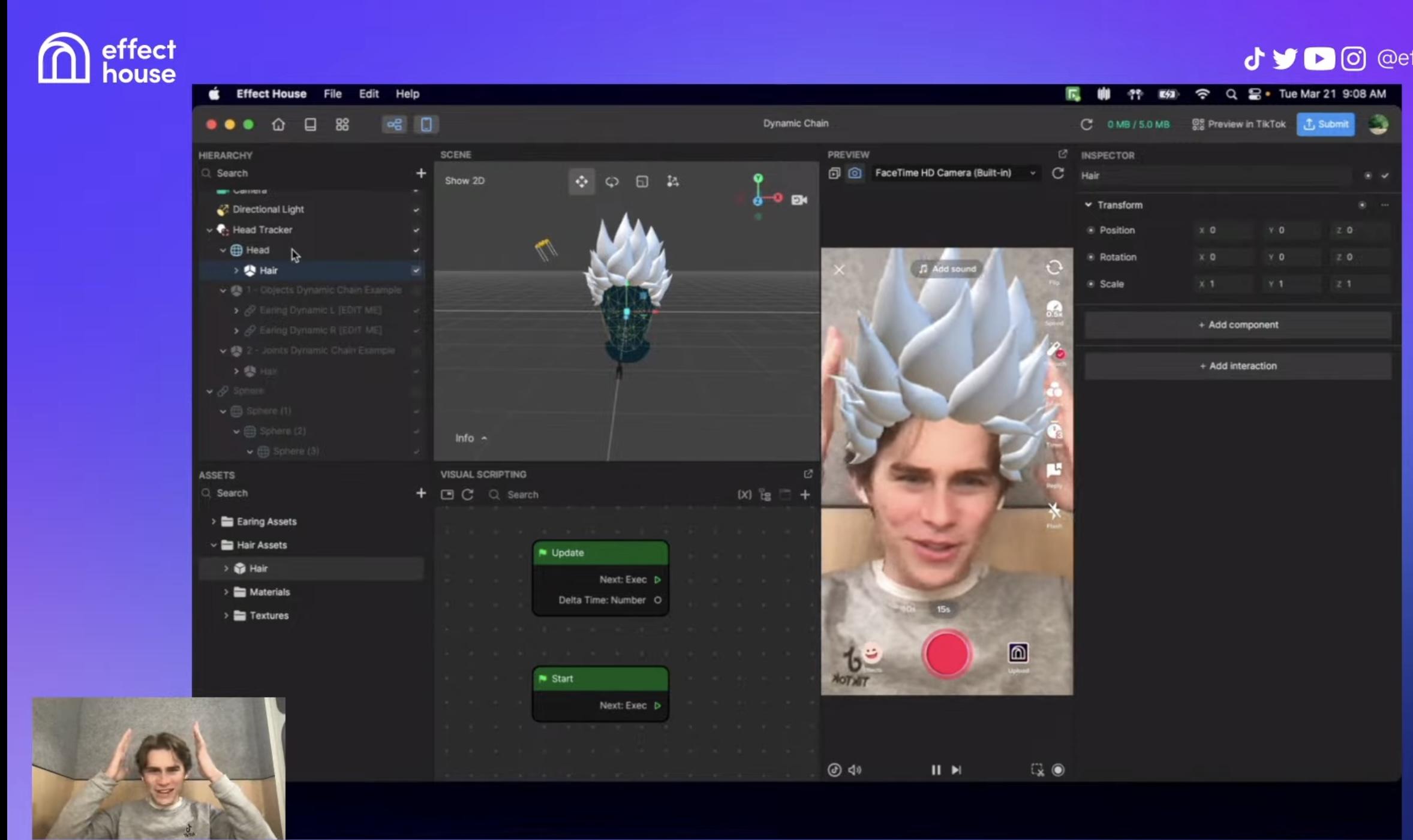
Task: Refresh the preview panel
Action: pos(1058,173)
